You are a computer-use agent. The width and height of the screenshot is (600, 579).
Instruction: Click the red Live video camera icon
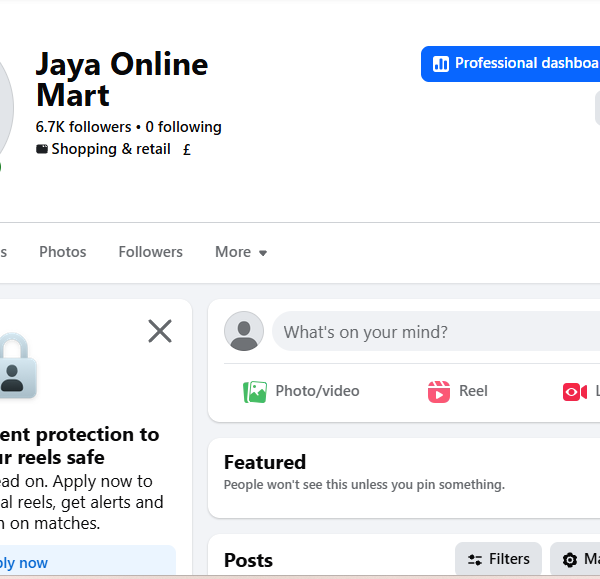[575, 392]
